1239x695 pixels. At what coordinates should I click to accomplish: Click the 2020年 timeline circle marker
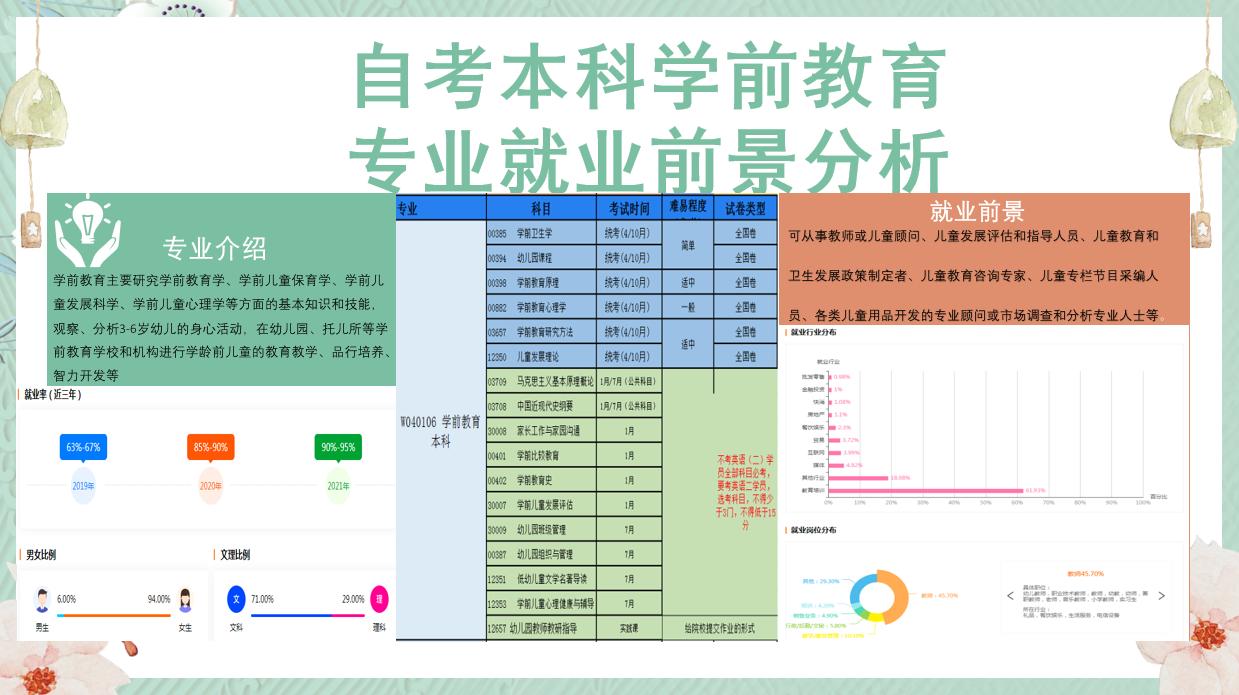211,486
